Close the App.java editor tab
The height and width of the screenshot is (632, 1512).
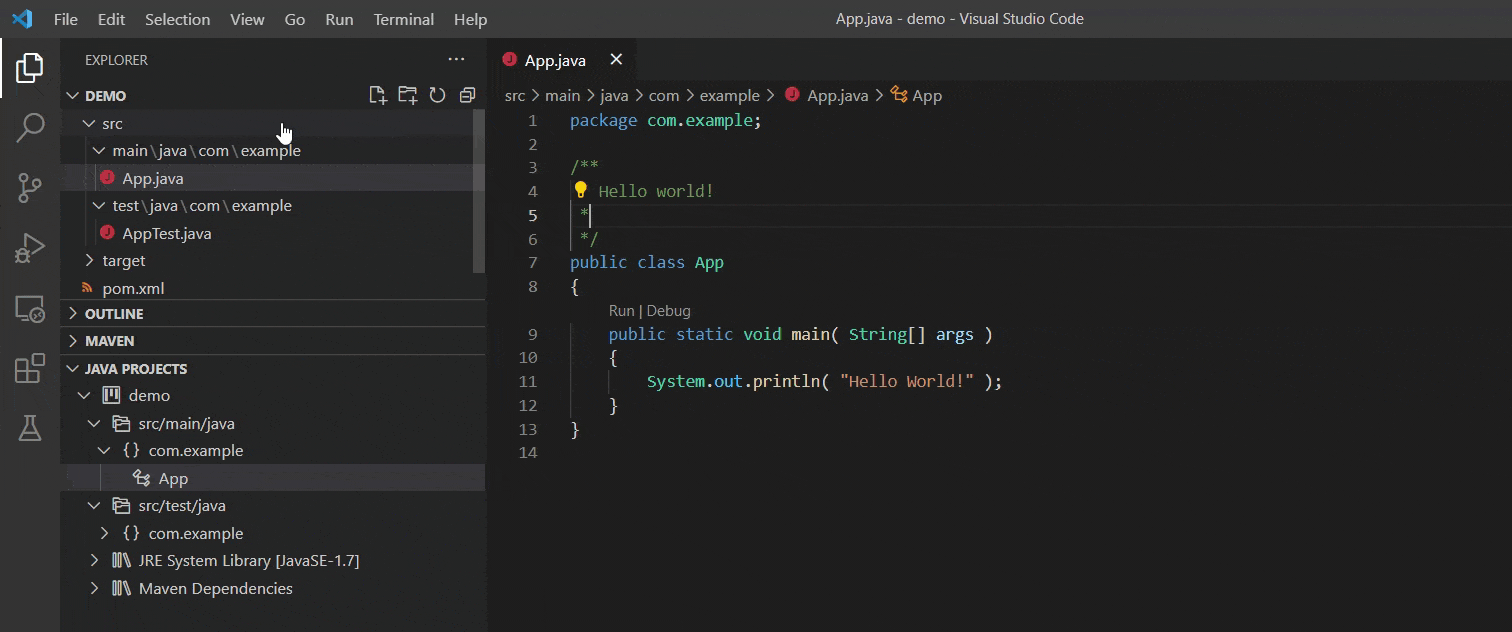click(616, 60)
